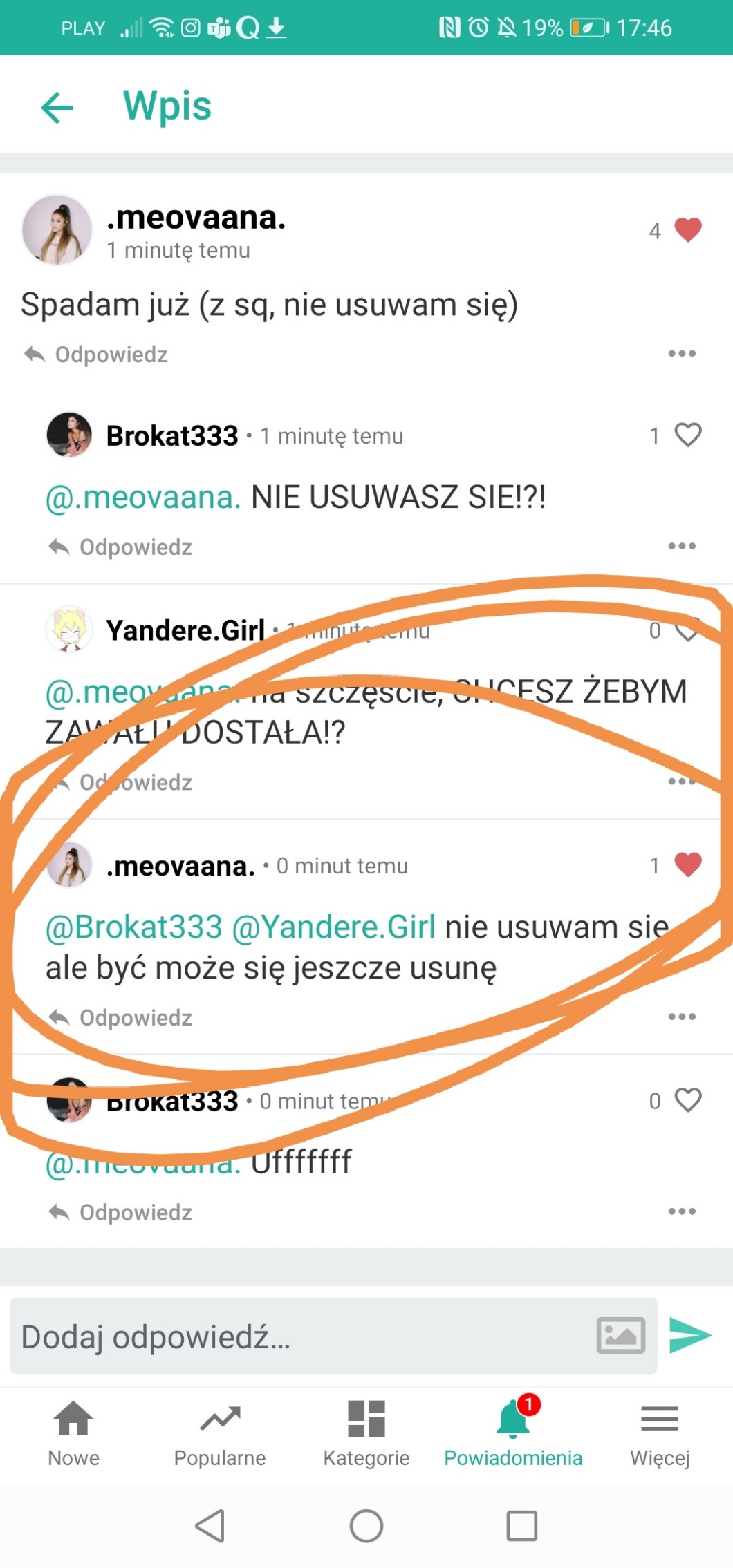This screenshot has height=1568, width=733.
Task: Open Powiadomienia bell with badge
Action: point(513,1433)
